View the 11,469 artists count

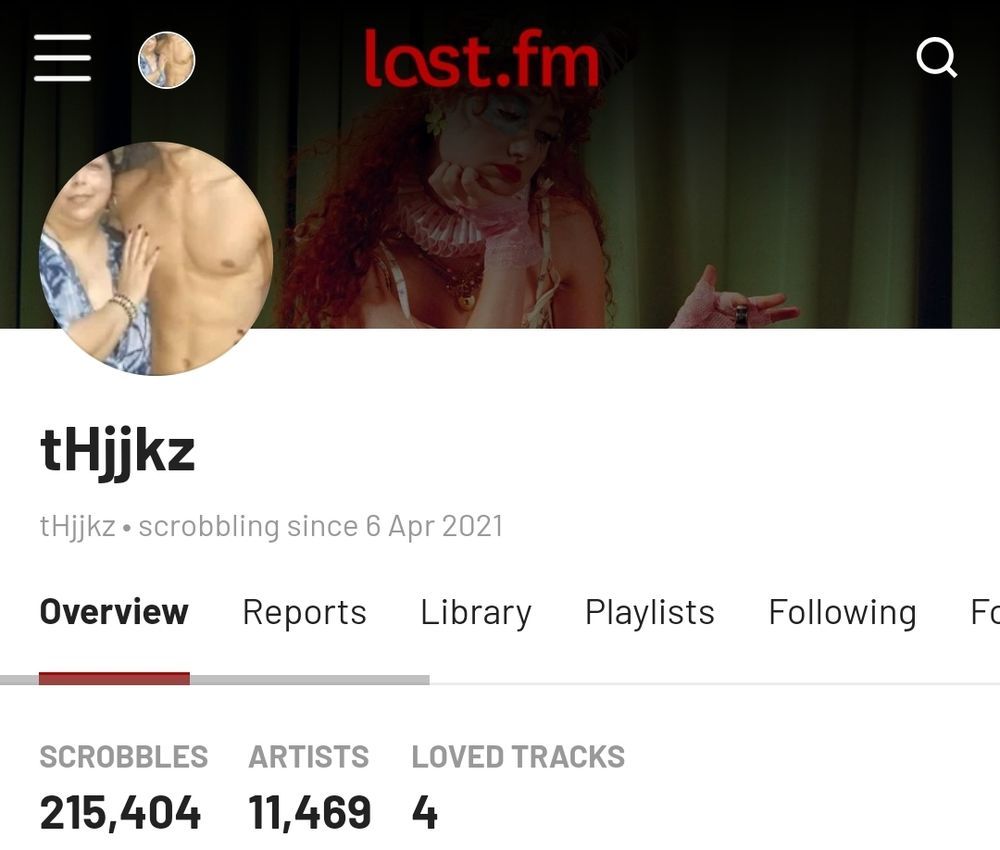point(309,813)
